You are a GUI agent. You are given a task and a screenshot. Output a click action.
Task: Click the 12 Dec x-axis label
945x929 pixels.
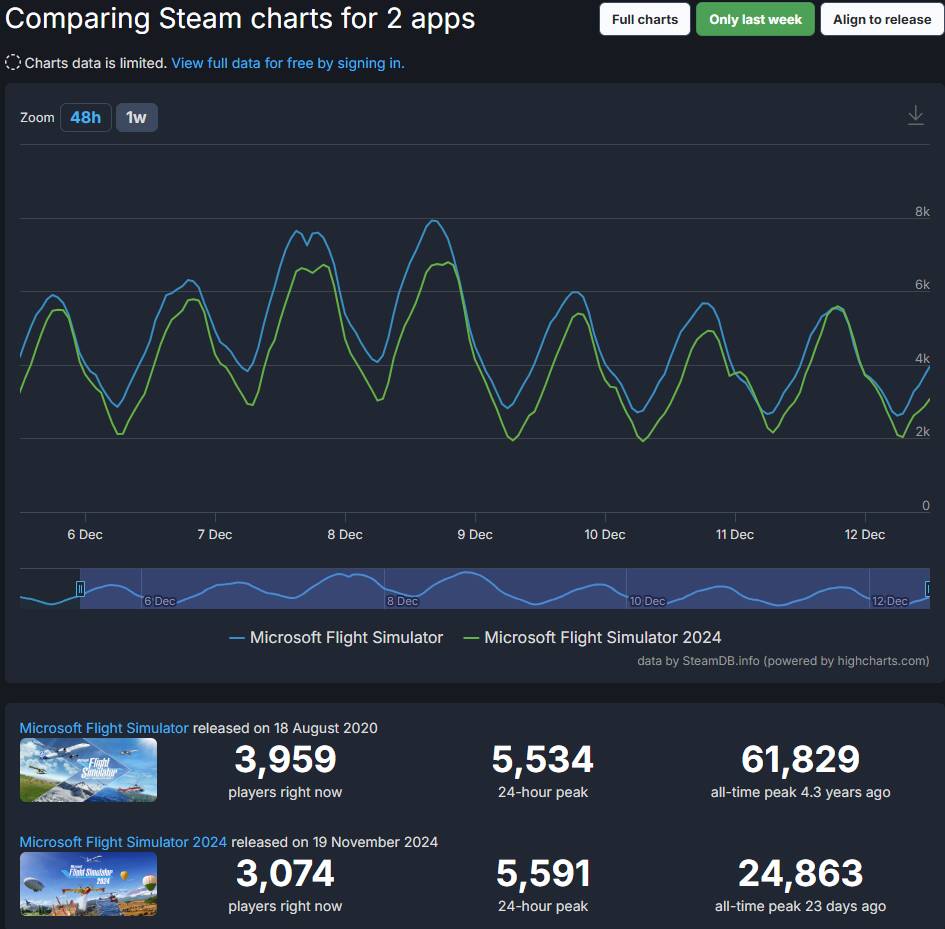pyautogui.click(x=864, y=534)
